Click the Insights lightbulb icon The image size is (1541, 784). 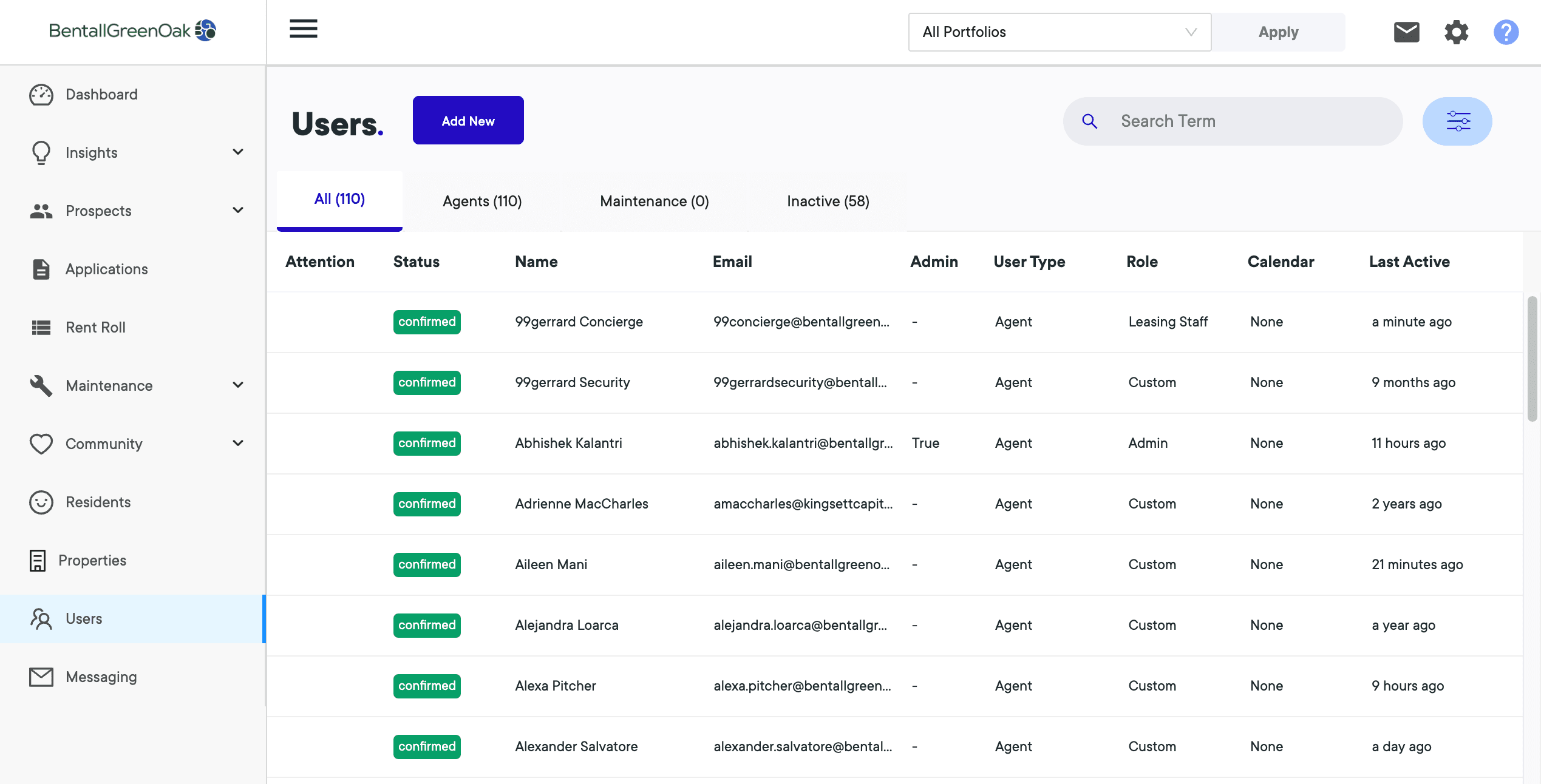tap(41, 152)
